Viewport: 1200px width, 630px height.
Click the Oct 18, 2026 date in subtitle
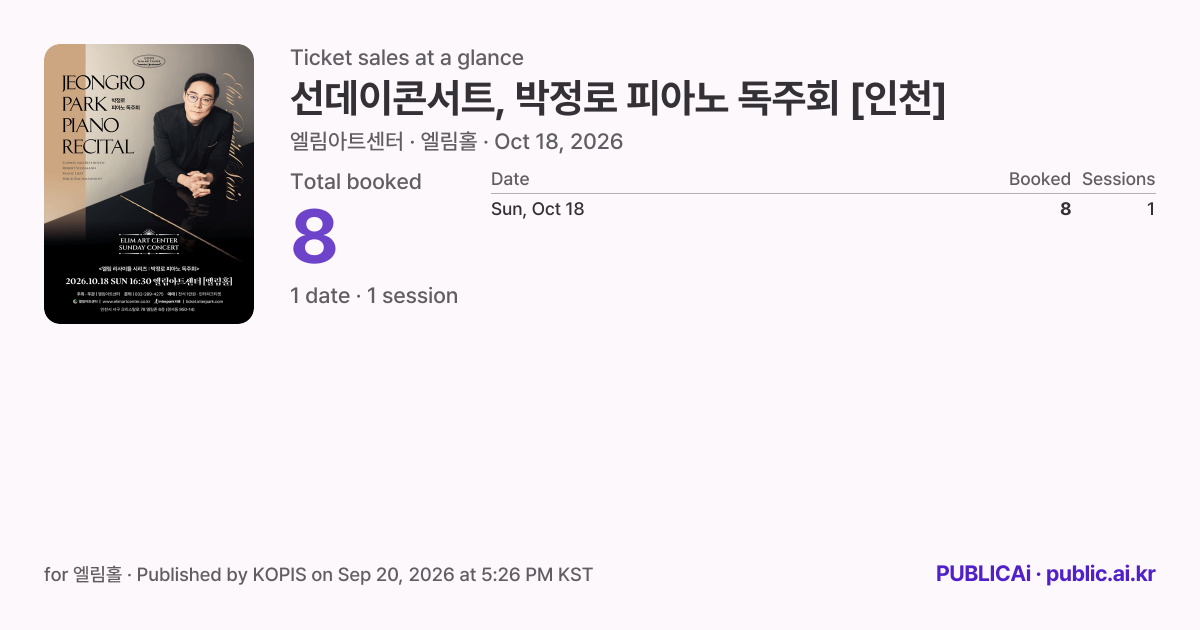tap(559, 142)
